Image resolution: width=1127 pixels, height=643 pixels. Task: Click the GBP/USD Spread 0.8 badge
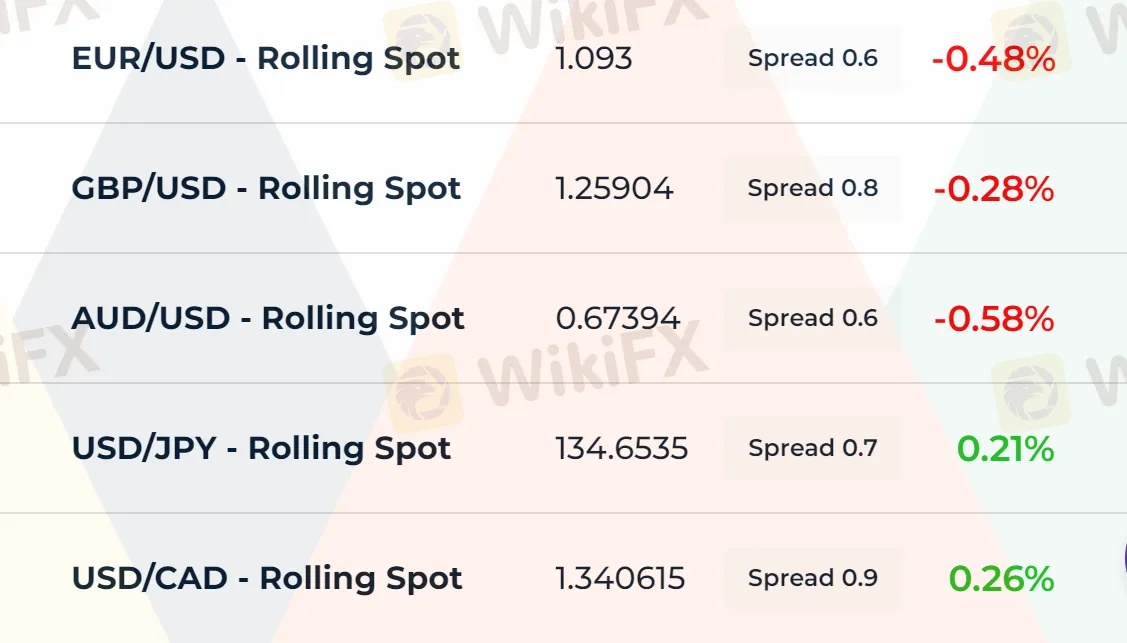click(x=812, y=188)
